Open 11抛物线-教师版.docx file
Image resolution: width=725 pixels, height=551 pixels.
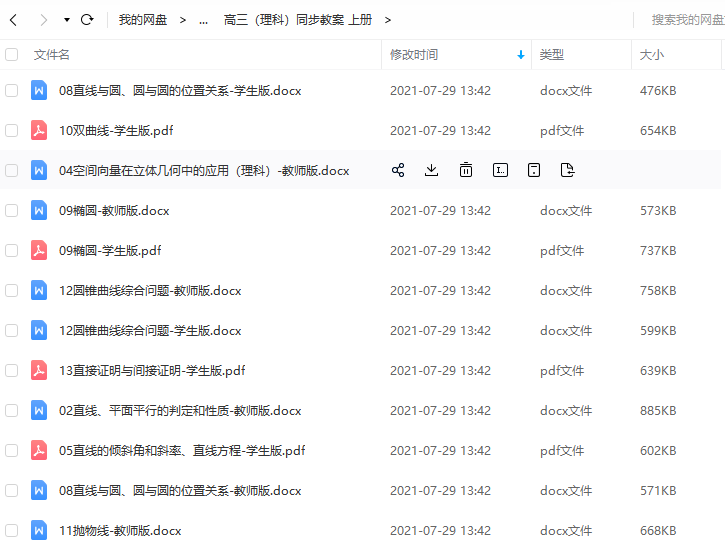(120, 530)
